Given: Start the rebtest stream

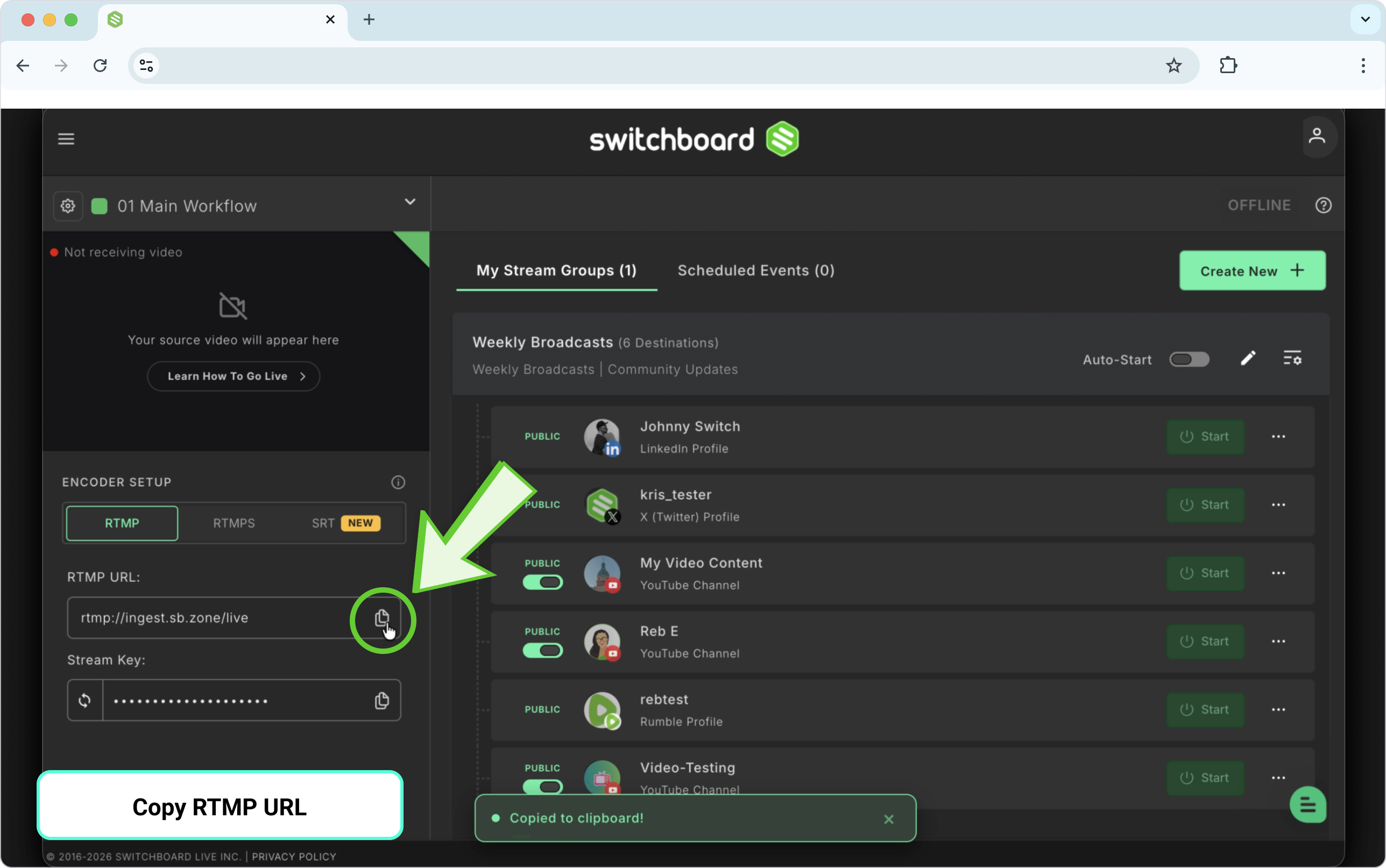Looking at the screenshot, I should point(1205,710).
